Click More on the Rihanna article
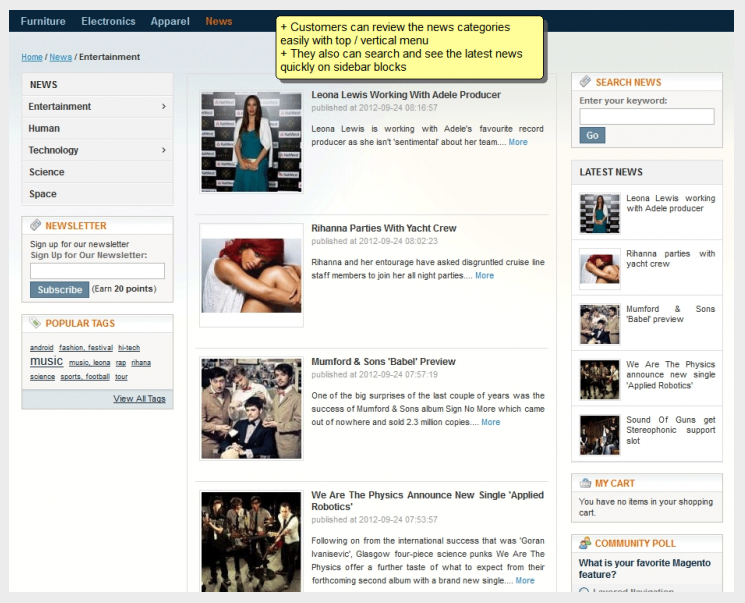745x603 pixels. [x=484, y=276]
